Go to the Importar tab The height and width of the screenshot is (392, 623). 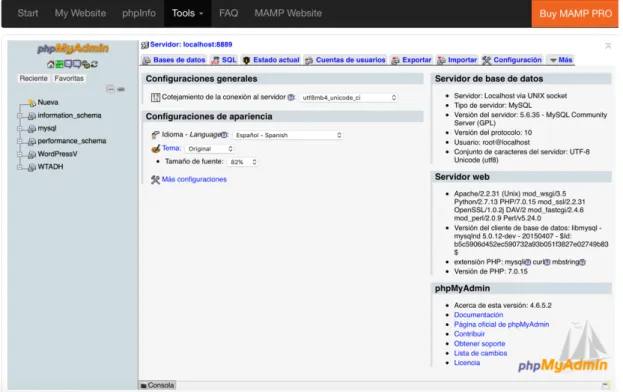(x=457, y=60)
